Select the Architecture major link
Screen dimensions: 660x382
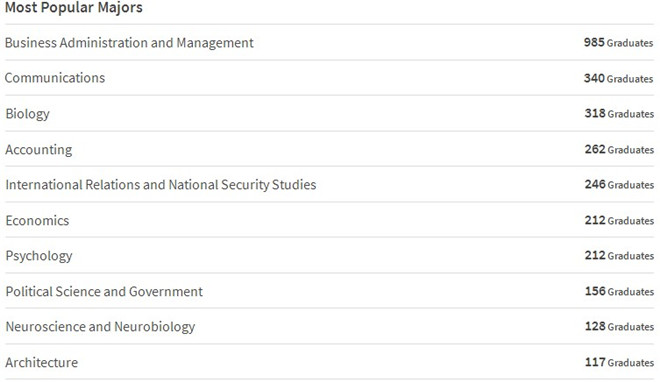coord(42,362)
